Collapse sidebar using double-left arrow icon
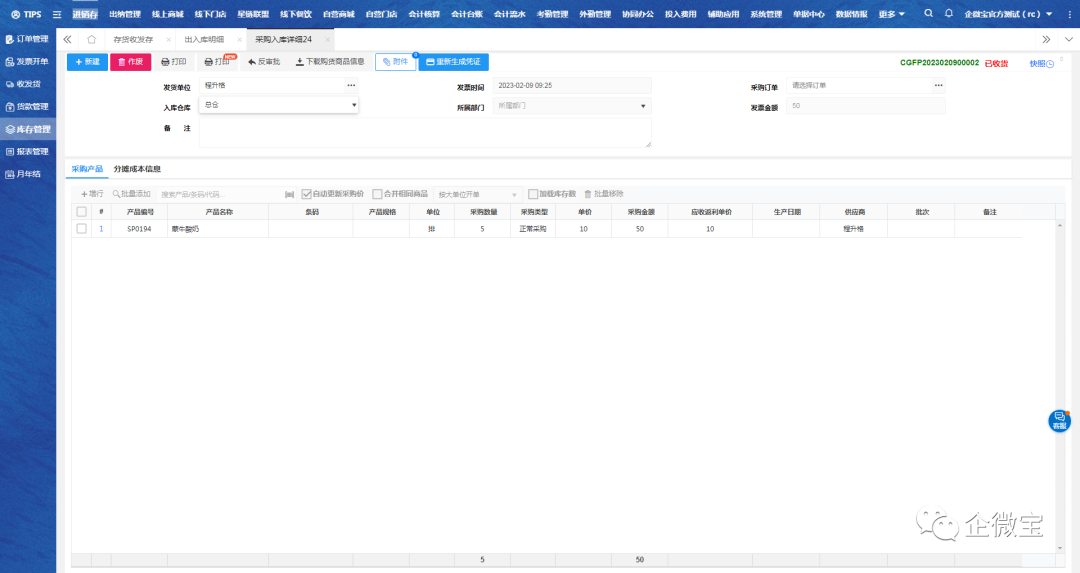The width and height of the screenshot is (1080, 573). coord(67,39)
